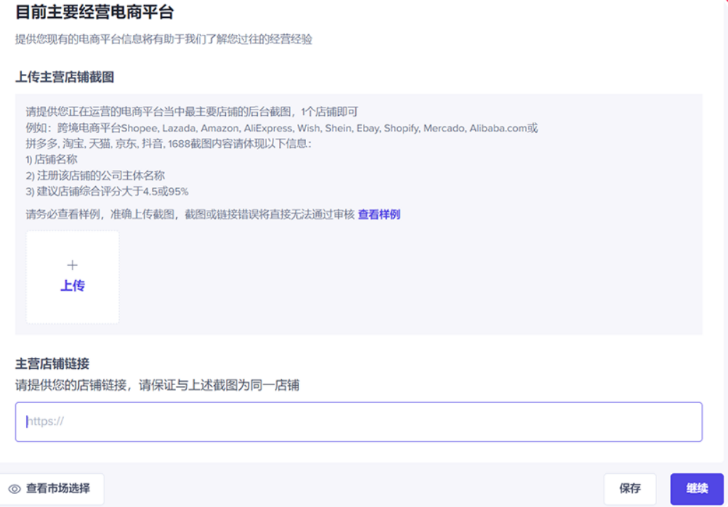Click the line listing Shopee, Lazada, Amazon

[282, 128]
